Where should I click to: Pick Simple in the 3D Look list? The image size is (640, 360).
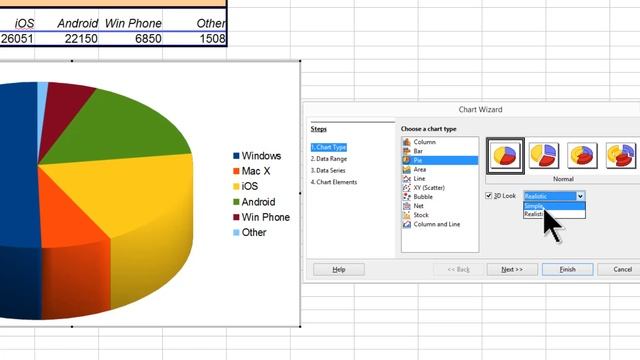click(554, 206)
